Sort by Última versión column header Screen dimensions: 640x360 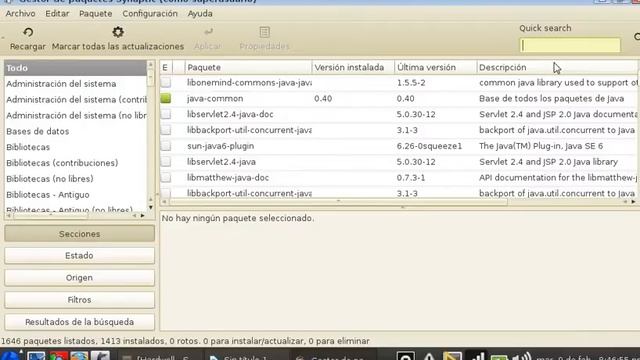tap(436, 67)
